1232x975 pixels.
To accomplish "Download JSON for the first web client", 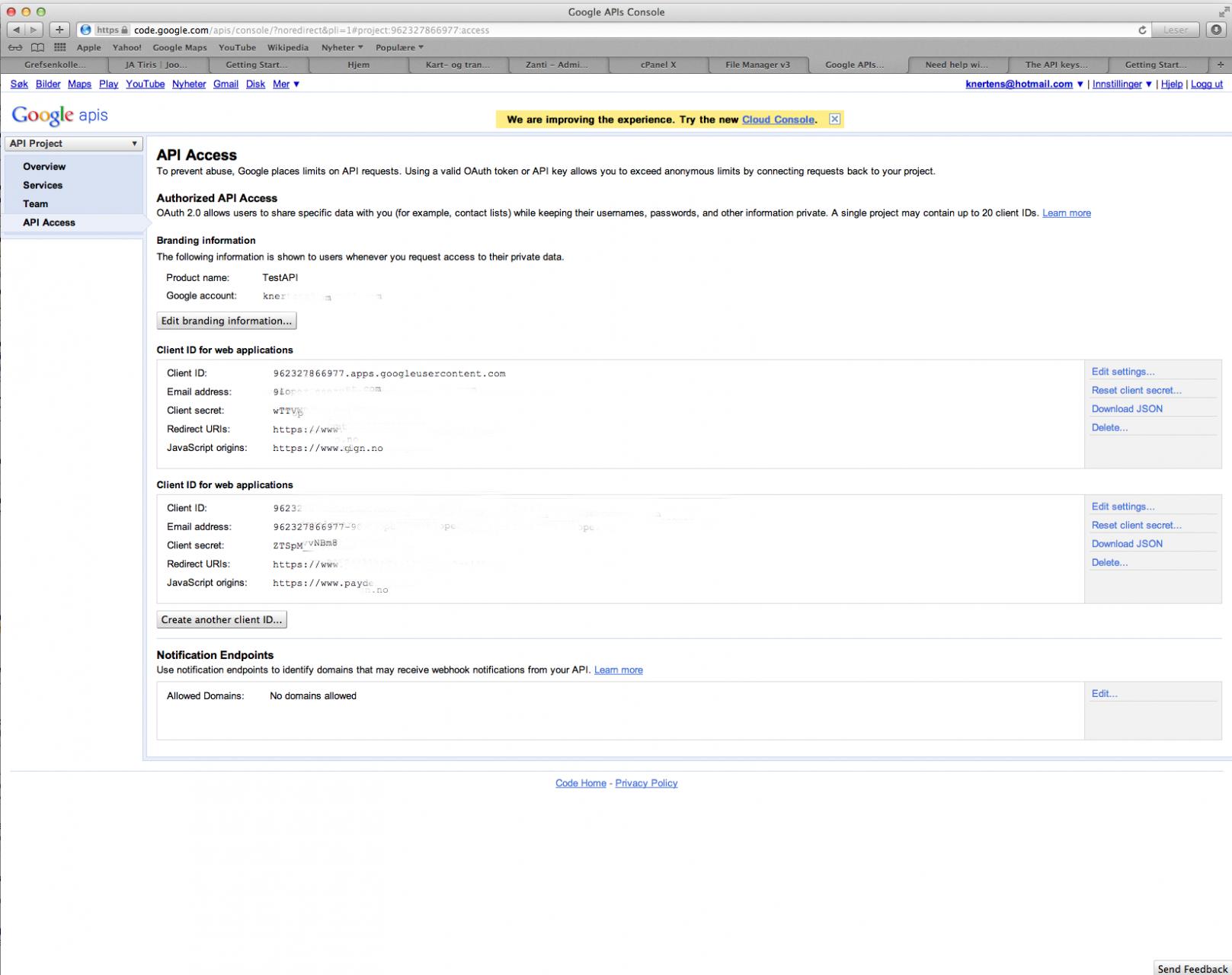I will point(1126,408).
